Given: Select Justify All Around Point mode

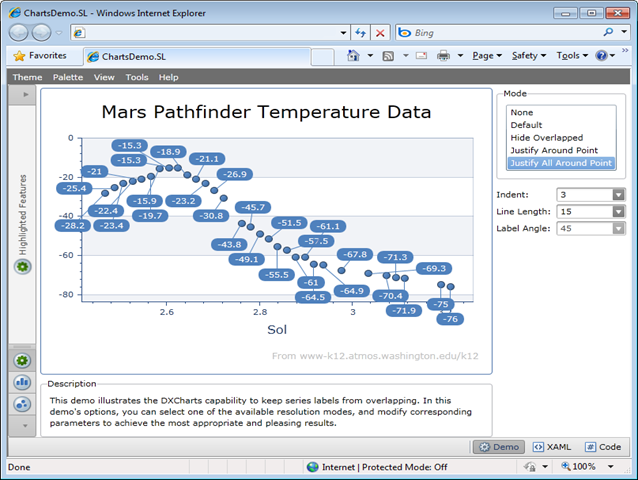Looking at the screenshot, I should point(561,163).
